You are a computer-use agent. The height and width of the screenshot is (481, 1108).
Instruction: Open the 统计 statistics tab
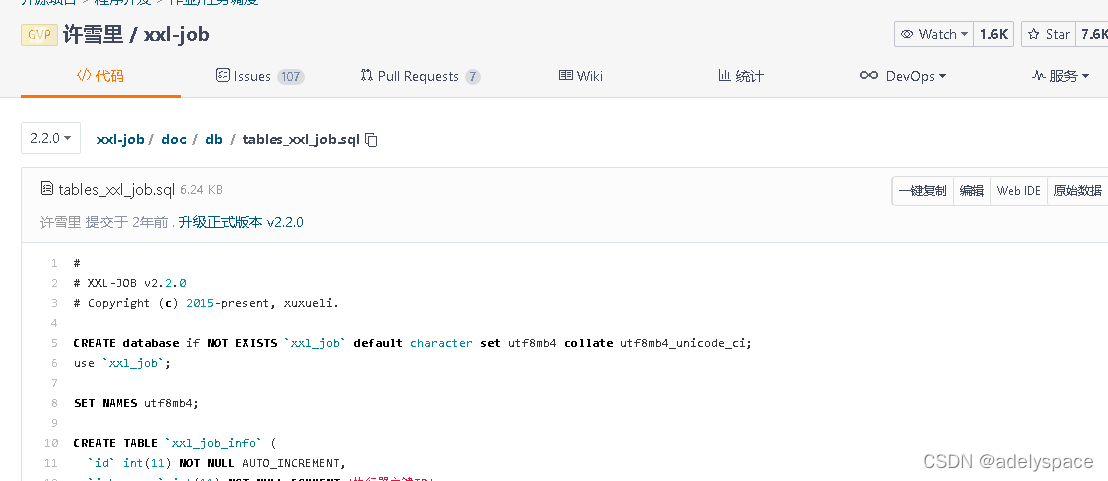741,76
